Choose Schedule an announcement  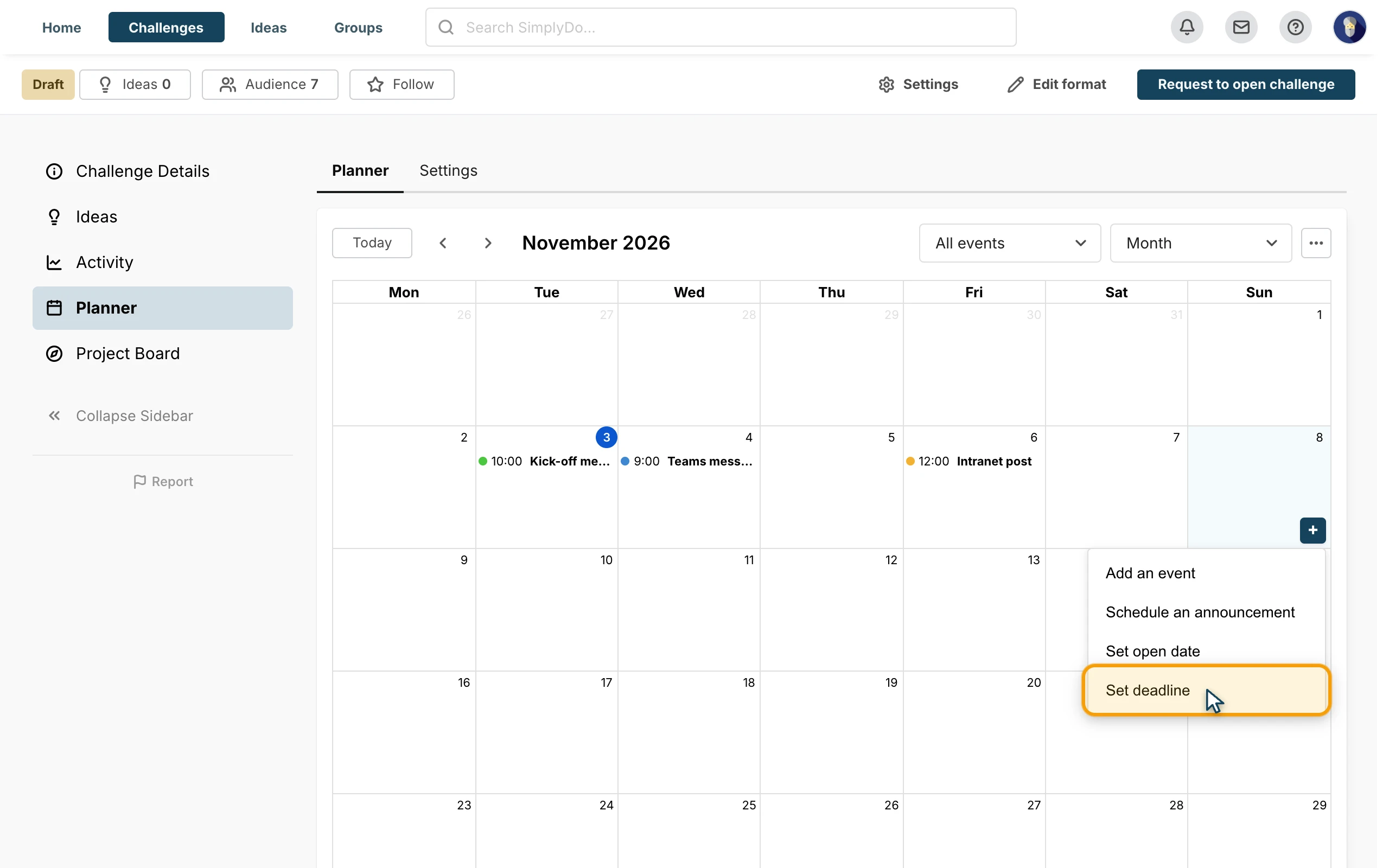(1206, 612)
